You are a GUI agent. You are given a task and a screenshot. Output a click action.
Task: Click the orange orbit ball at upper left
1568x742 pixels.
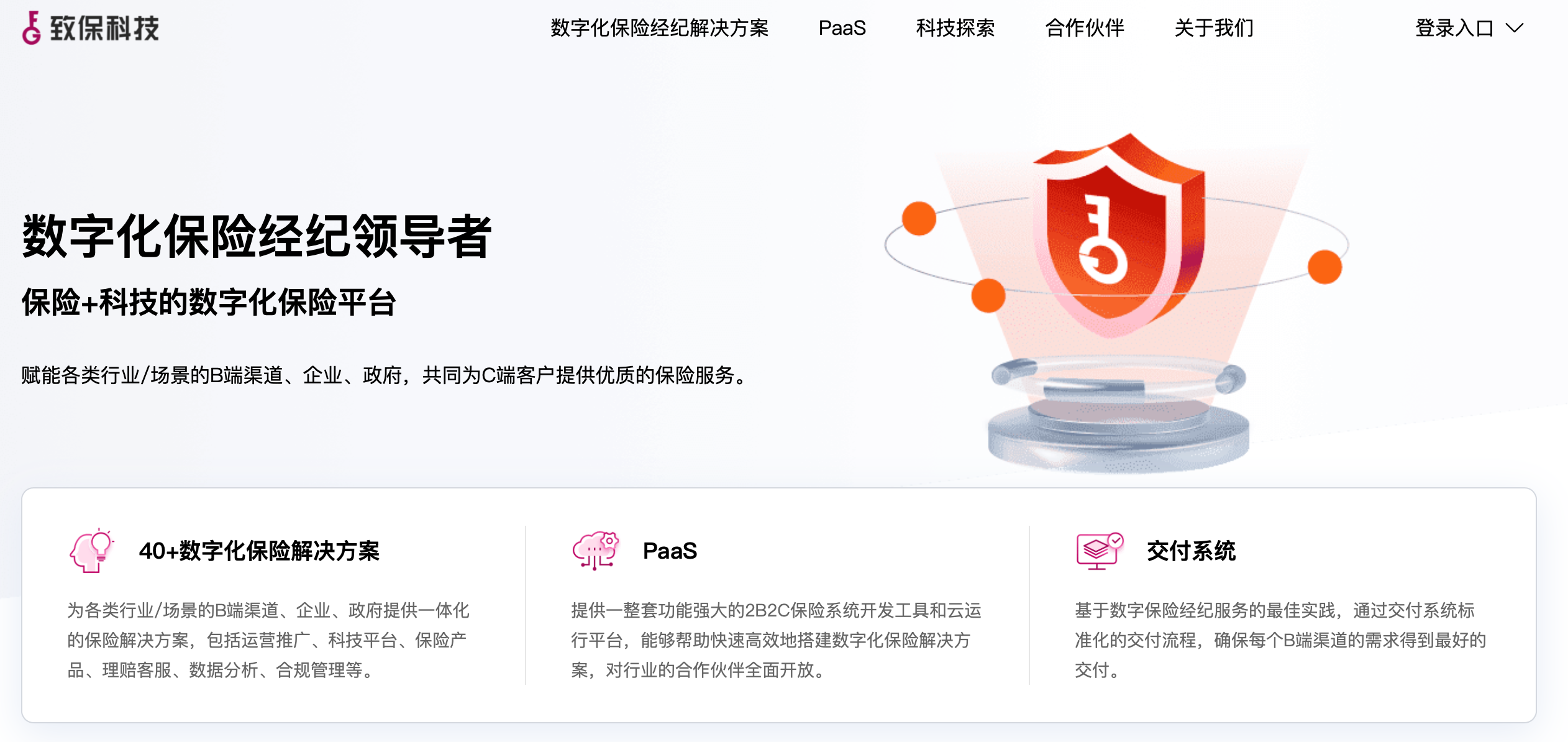[919, 218]
